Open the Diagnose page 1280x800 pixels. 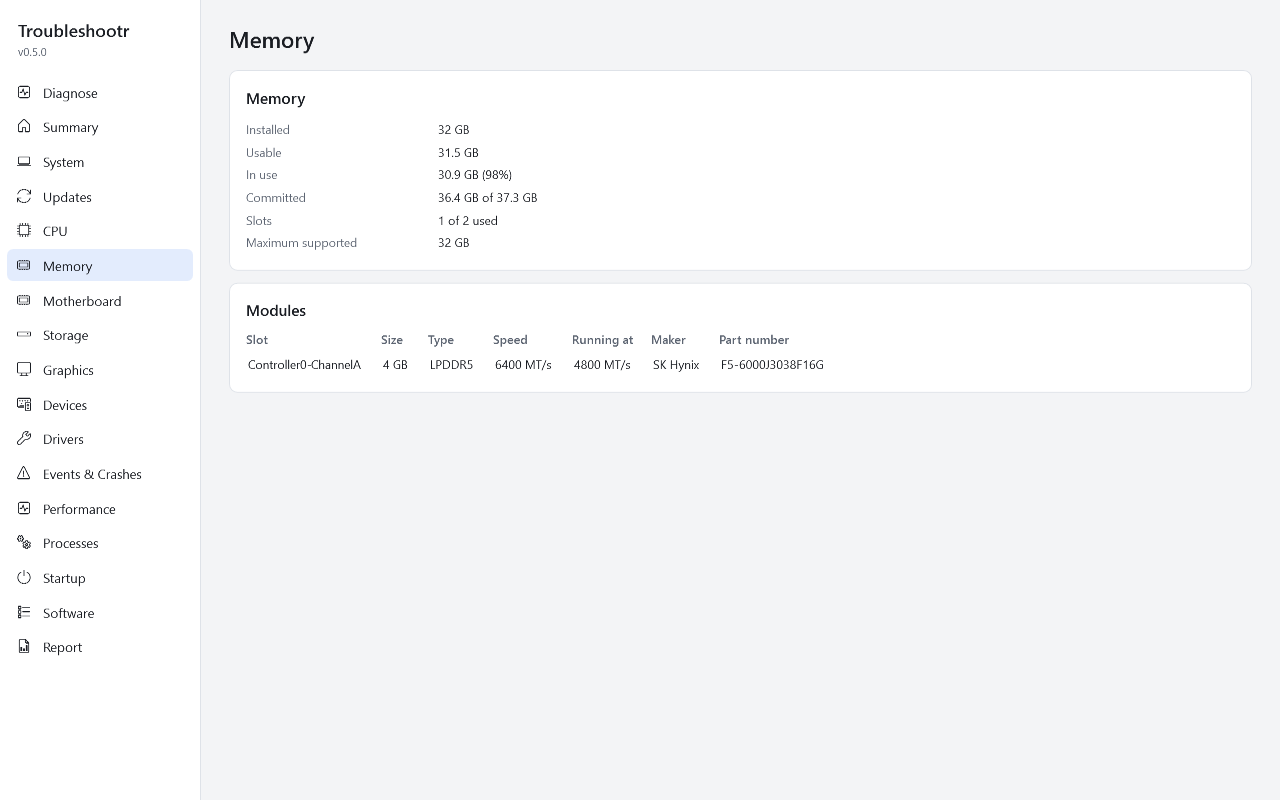tap(100, 93)
